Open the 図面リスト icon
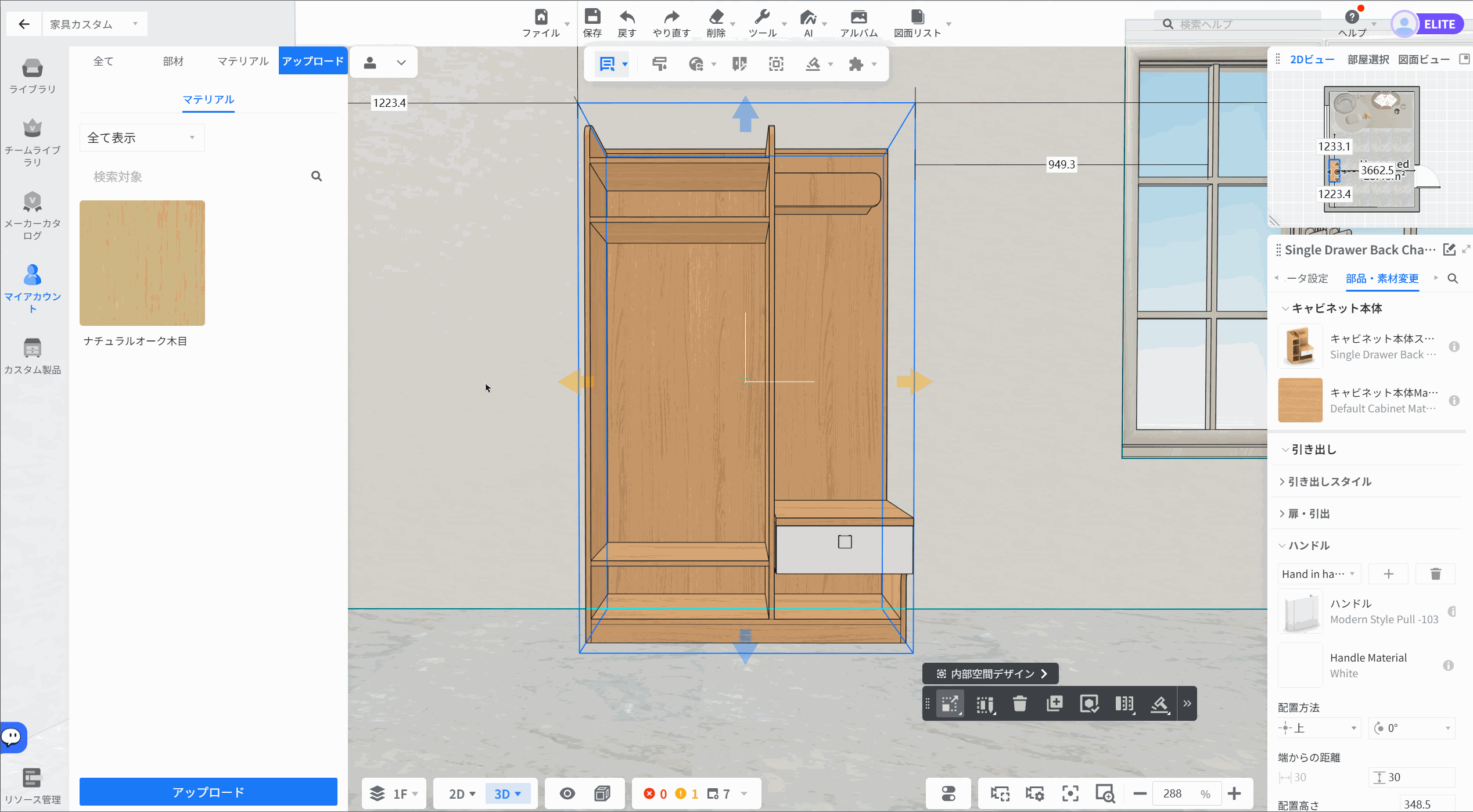 point(917,16)
